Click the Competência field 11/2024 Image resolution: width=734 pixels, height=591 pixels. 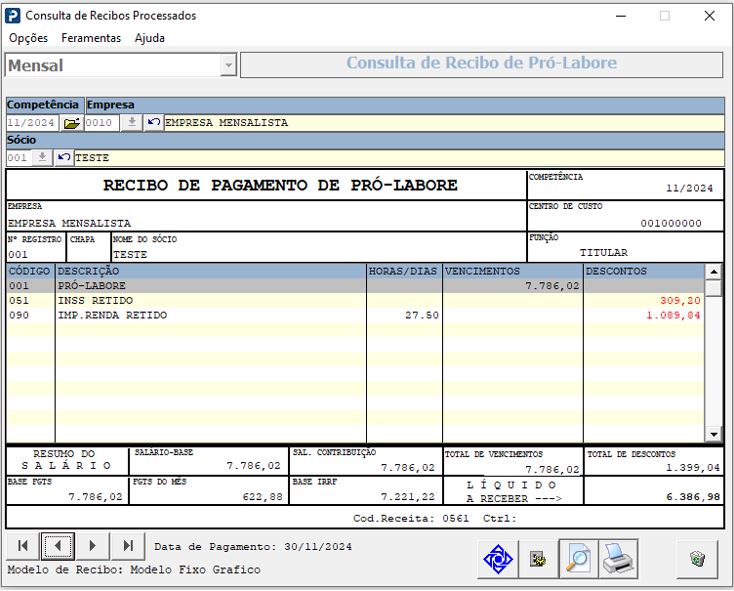(x=32, y=123)
